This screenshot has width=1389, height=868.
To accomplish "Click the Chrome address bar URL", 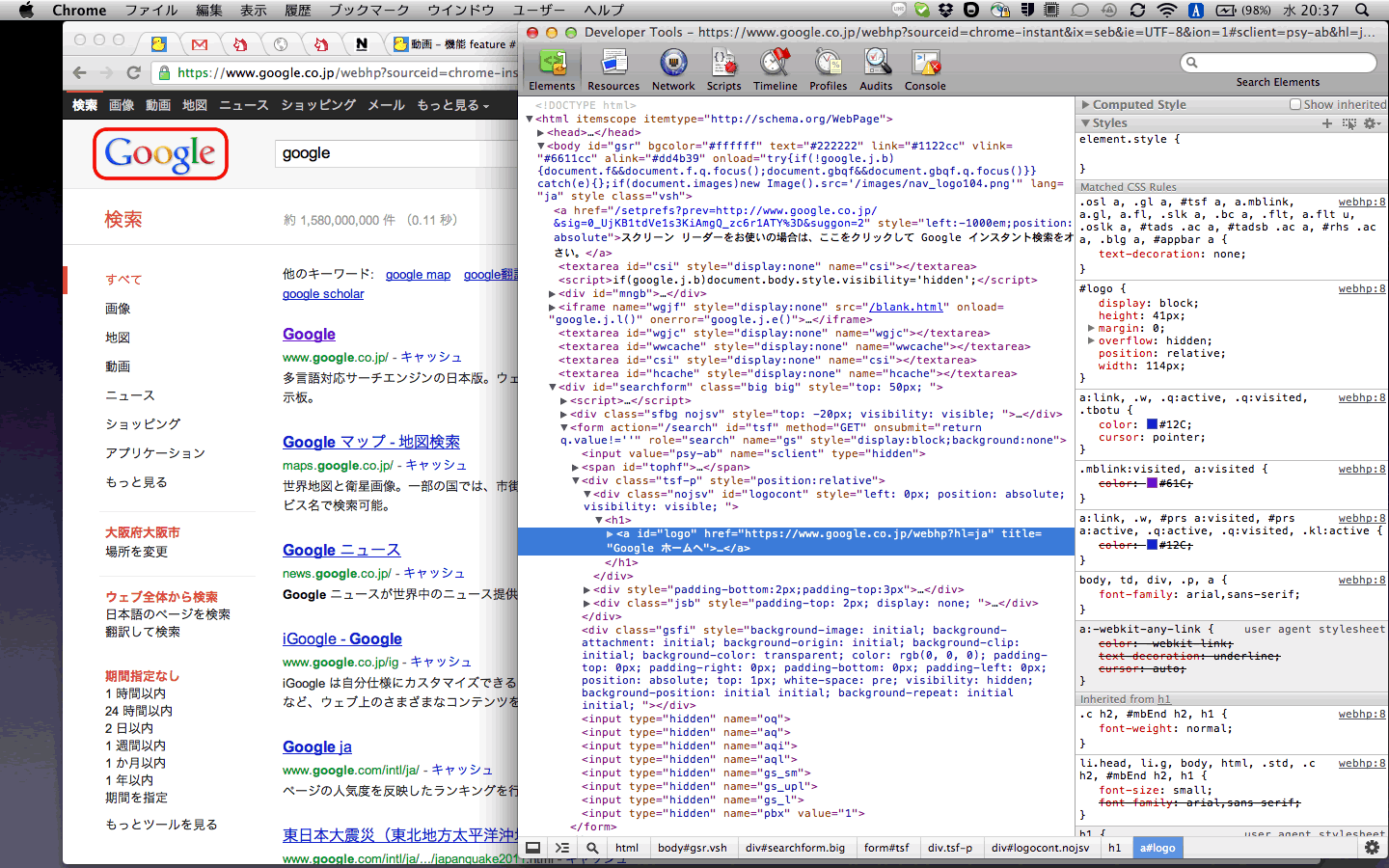I will click(347, 72).
